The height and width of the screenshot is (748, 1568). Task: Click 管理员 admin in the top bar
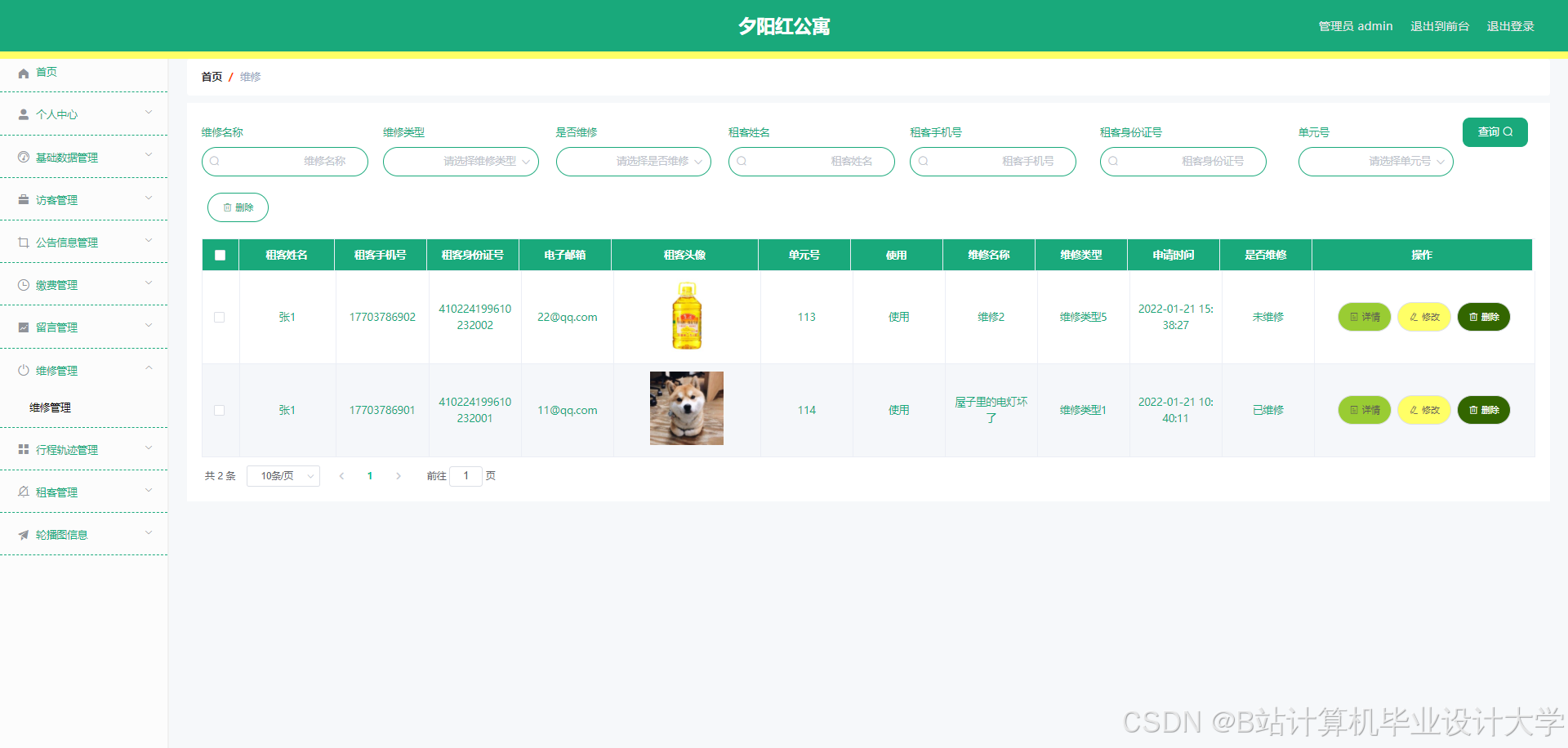(1356, 26)
